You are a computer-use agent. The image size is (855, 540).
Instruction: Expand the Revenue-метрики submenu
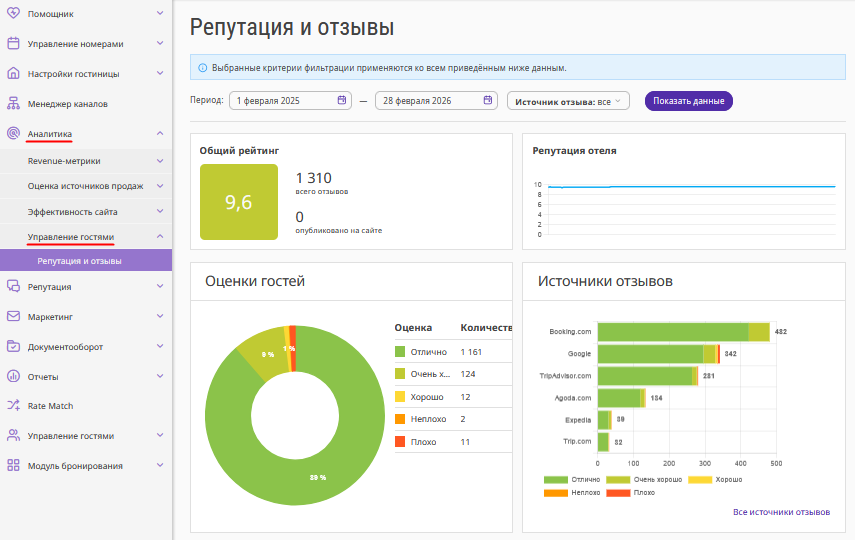pos(160,161)
